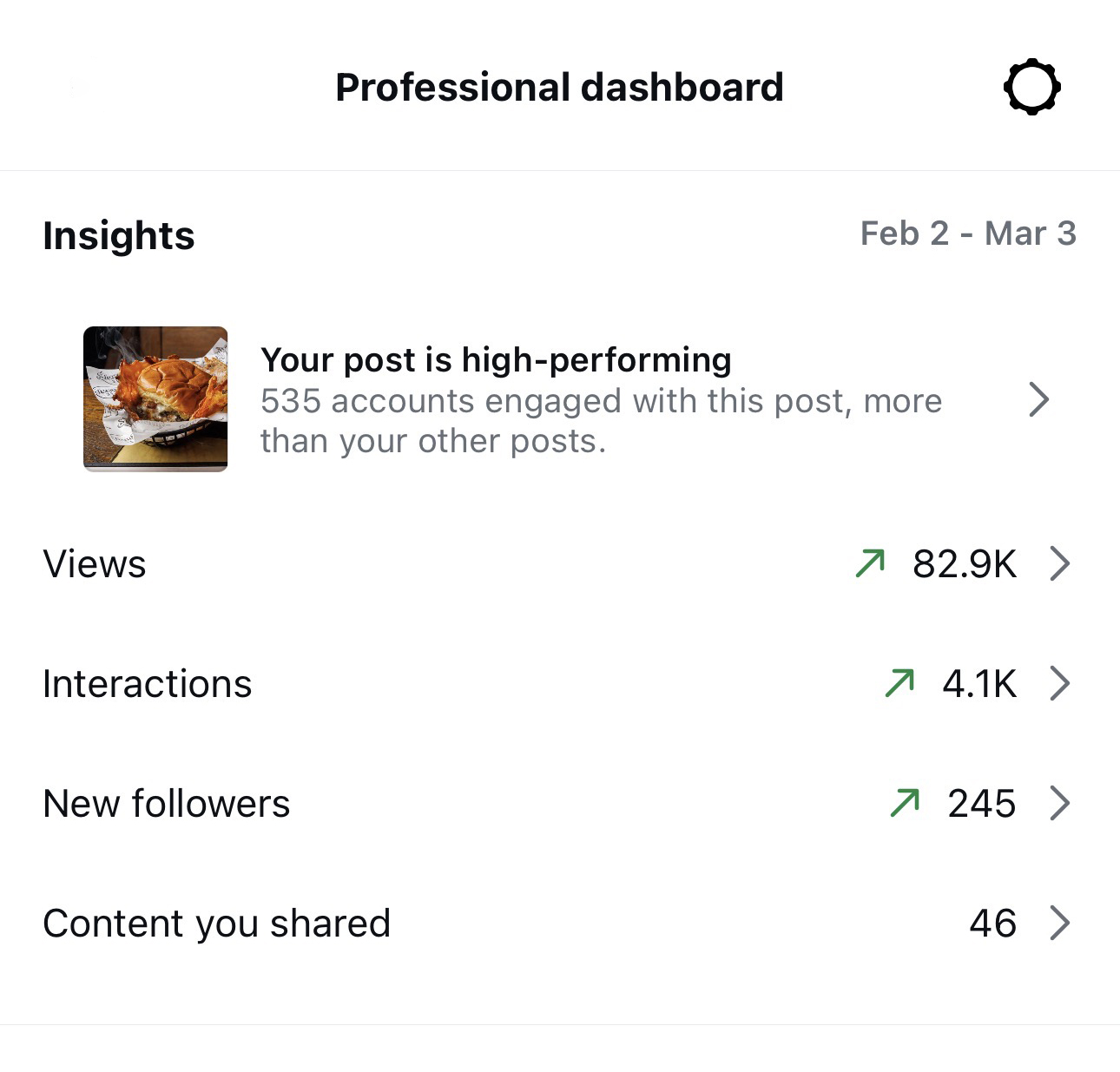Click the upward arrow near the 4.1K metric

click(900, 683)
